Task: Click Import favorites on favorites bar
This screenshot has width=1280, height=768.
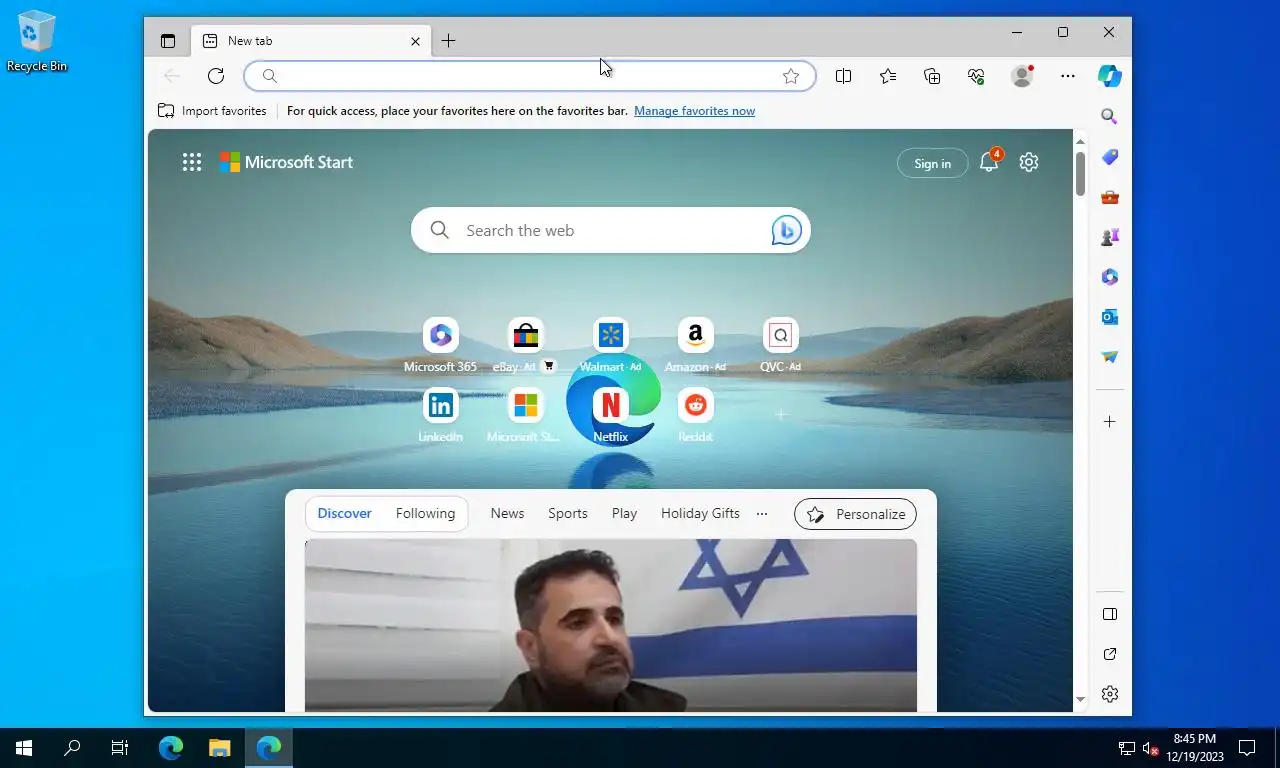Action: point(212,111)
